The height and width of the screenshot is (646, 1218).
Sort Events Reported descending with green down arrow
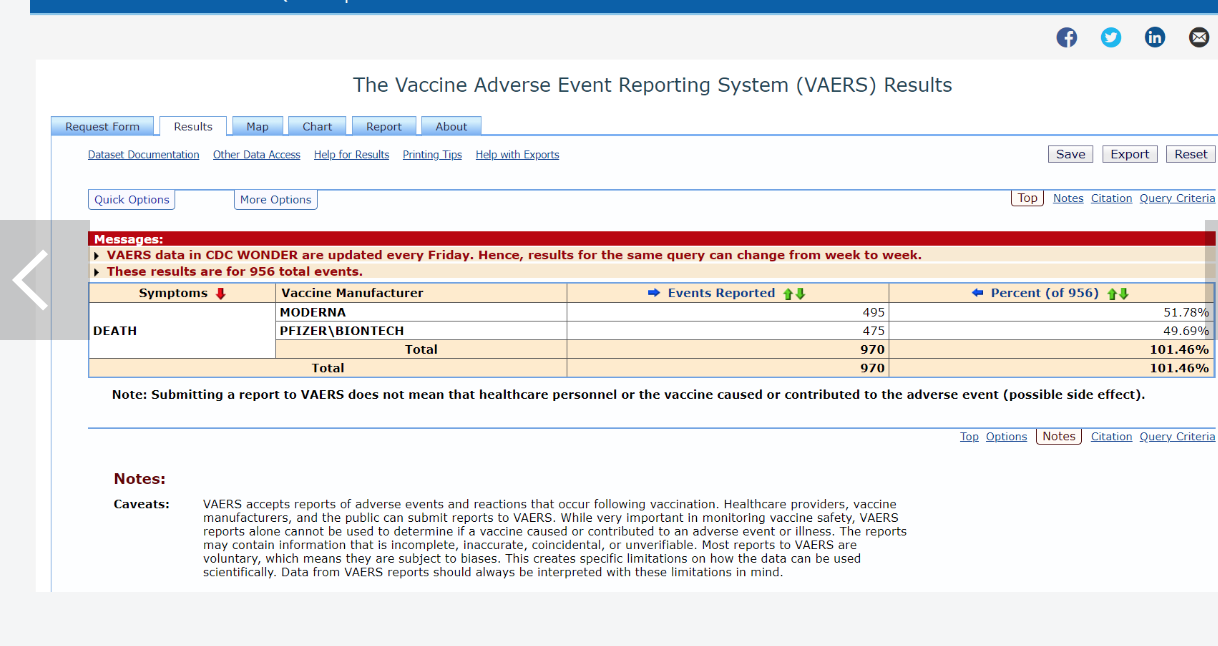point(800,293)
